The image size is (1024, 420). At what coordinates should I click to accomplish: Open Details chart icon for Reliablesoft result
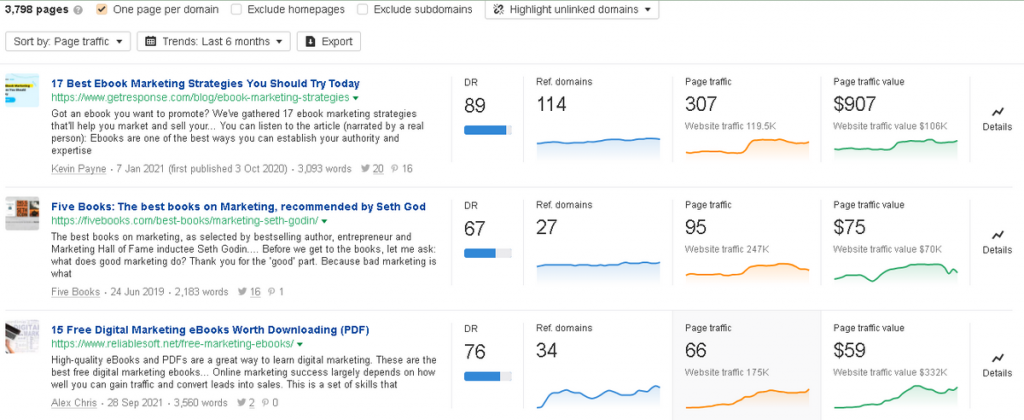coord(997,358)
